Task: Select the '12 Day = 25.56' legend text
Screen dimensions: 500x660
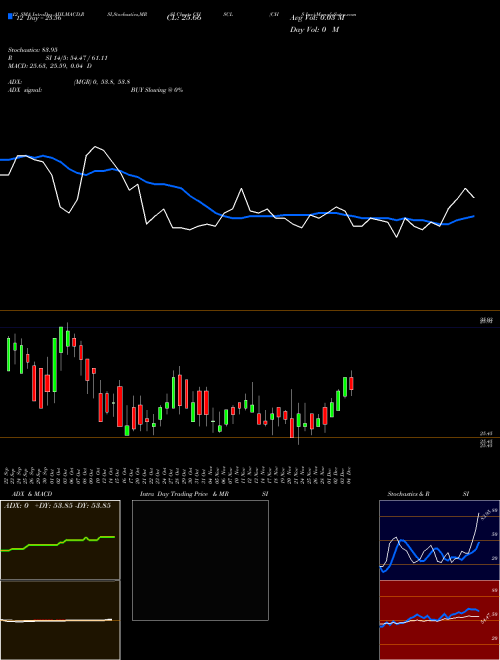Action: (38, 18)
